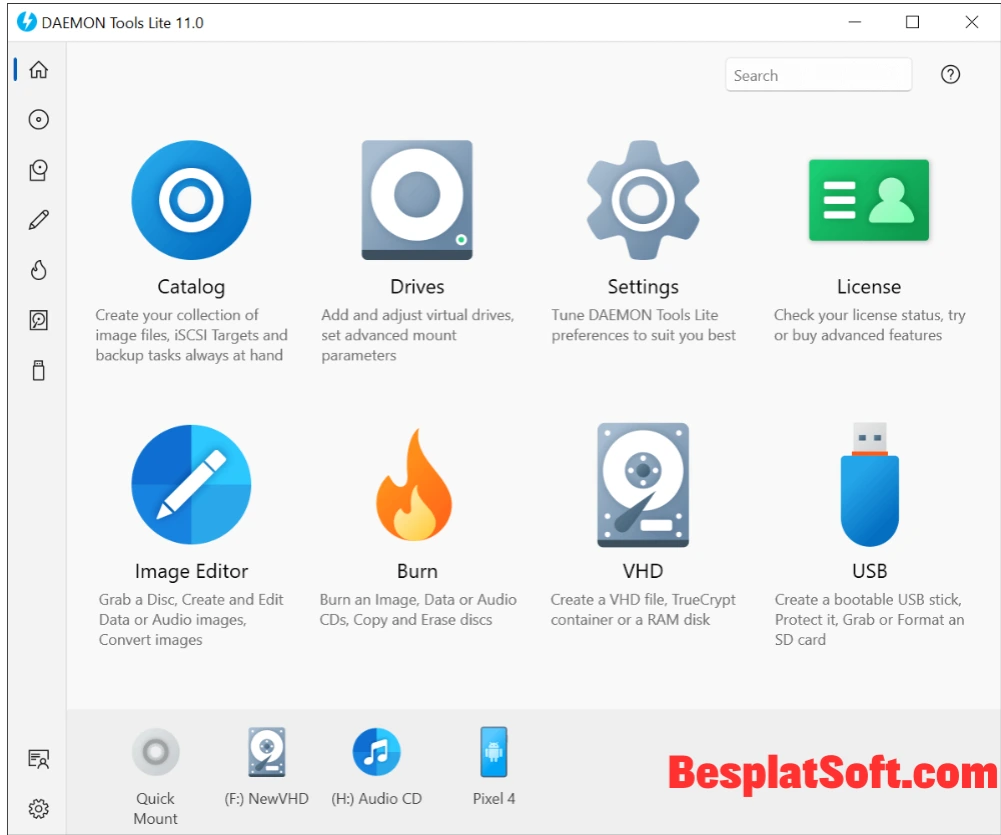1001x835 pixels.
Task: Open the Drives tile to adjust virtual drives
Action: click(x=417, y=199)
